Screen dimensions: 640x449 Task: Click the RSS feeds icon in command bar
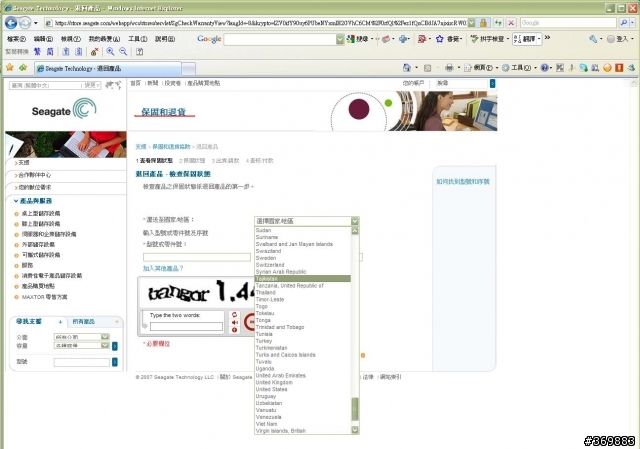(x=427, y=68)
